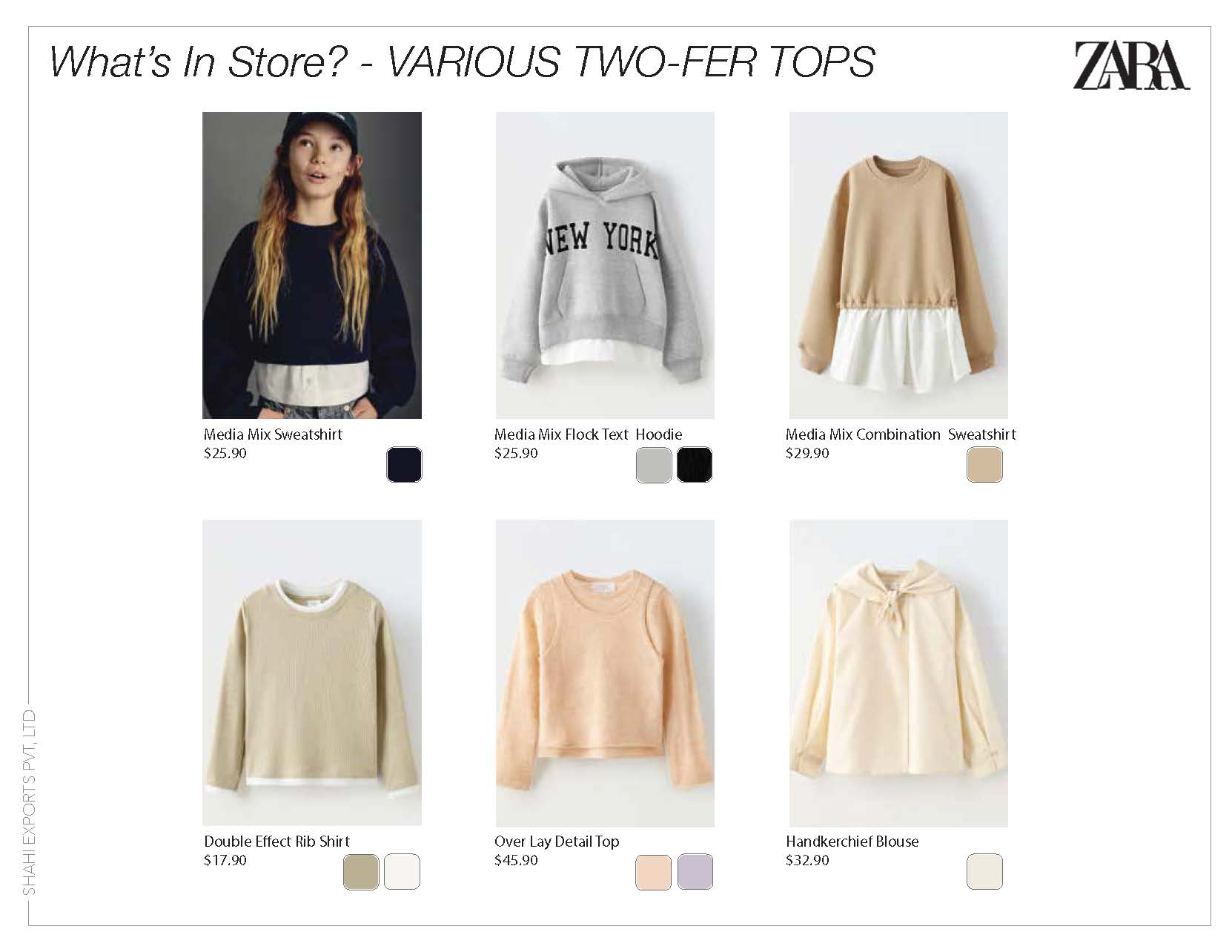
Task: Click the ZARA logo
Action: (1131, 65)
